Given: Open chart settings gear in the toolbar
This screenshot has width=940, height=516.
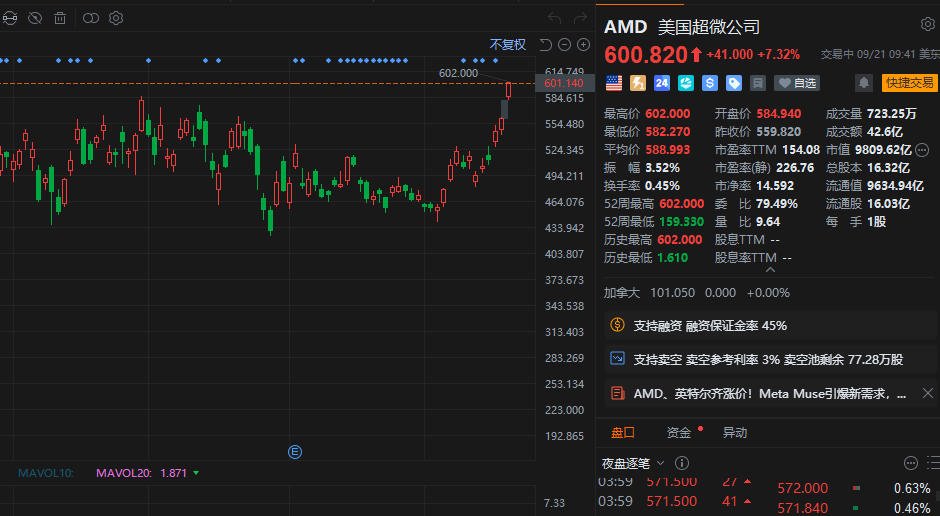Looking at the screenshot, I should click(x=116, y=18).
